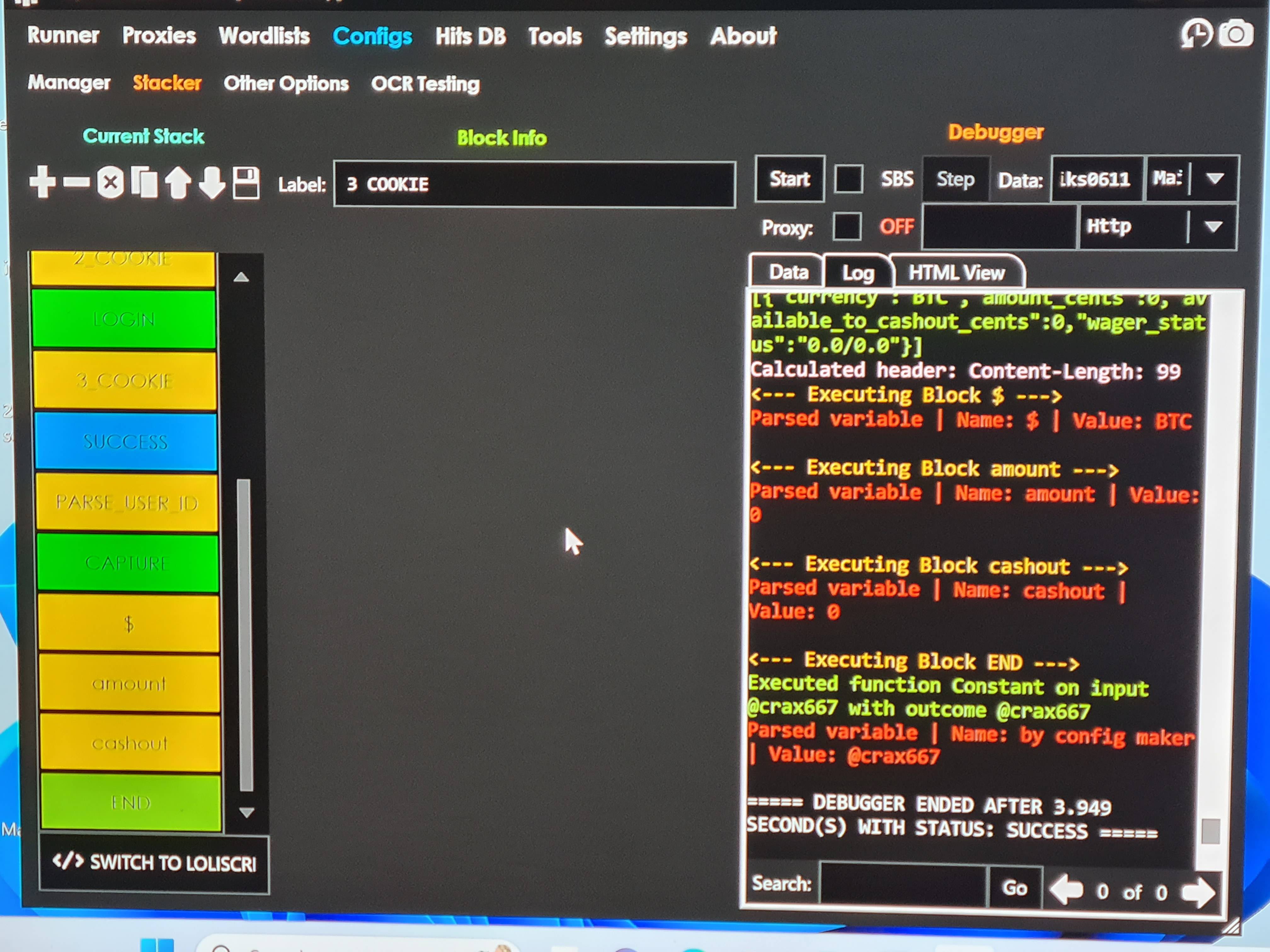
Task: Click the clone block copy icon
Action: pyautogui.click(x=144, y=183)
